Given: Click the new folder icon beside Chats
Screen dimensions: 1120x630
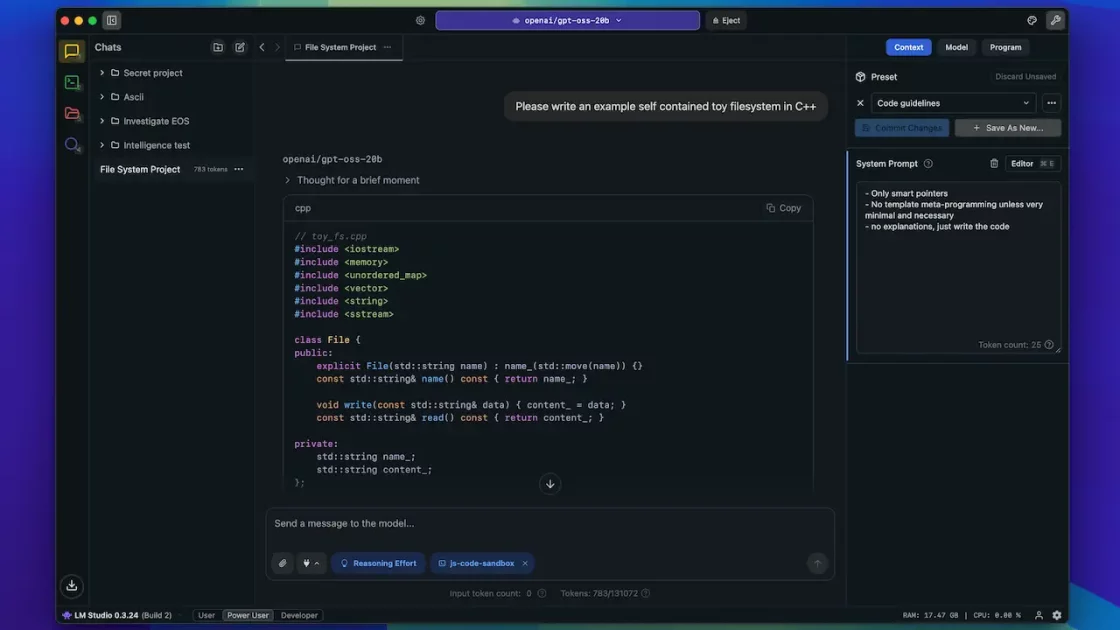Looking at the screenshot, I should tap(218, 47).
